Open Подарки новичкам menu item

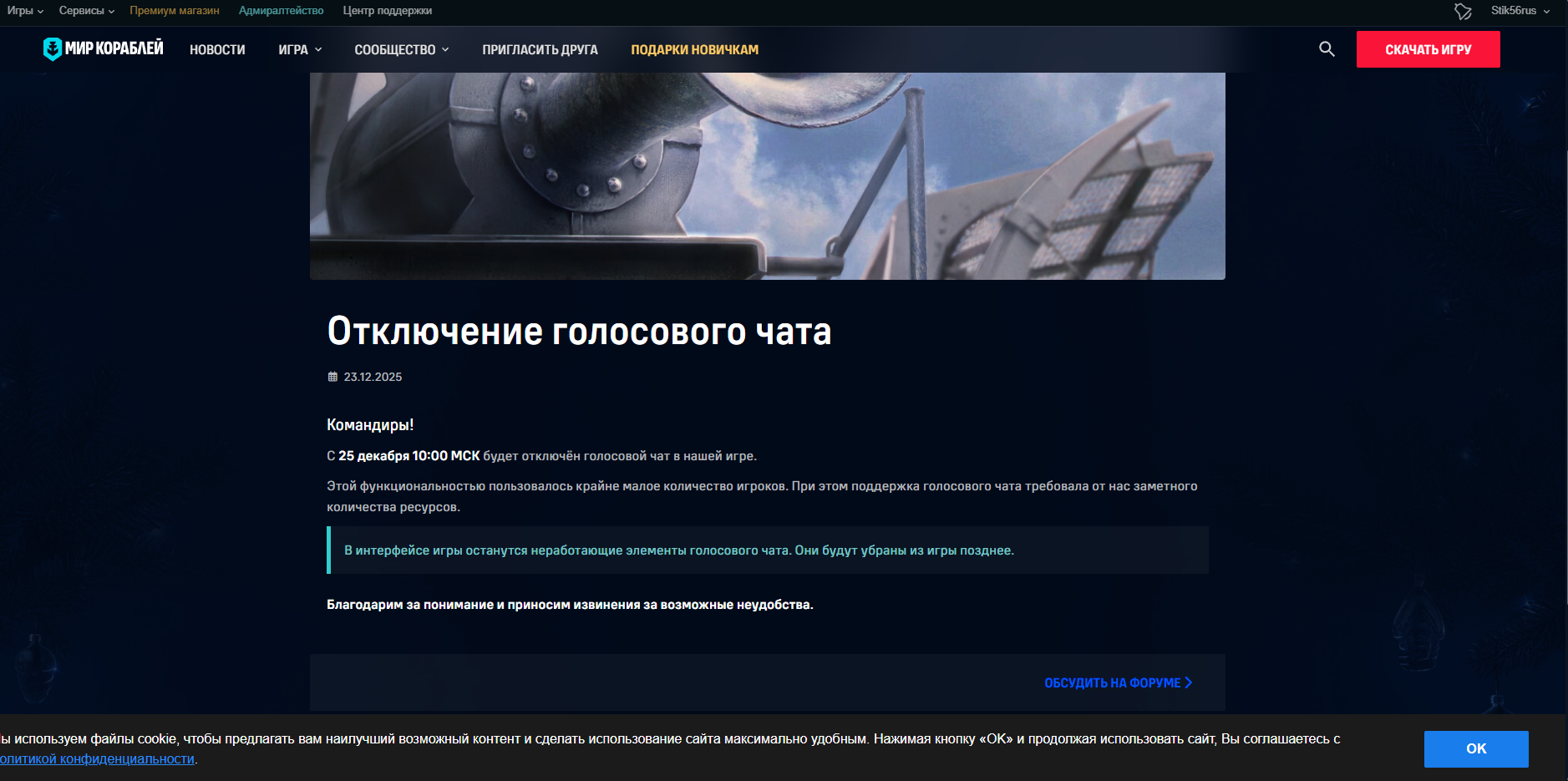pyautogui.click(x=694, y=50)
